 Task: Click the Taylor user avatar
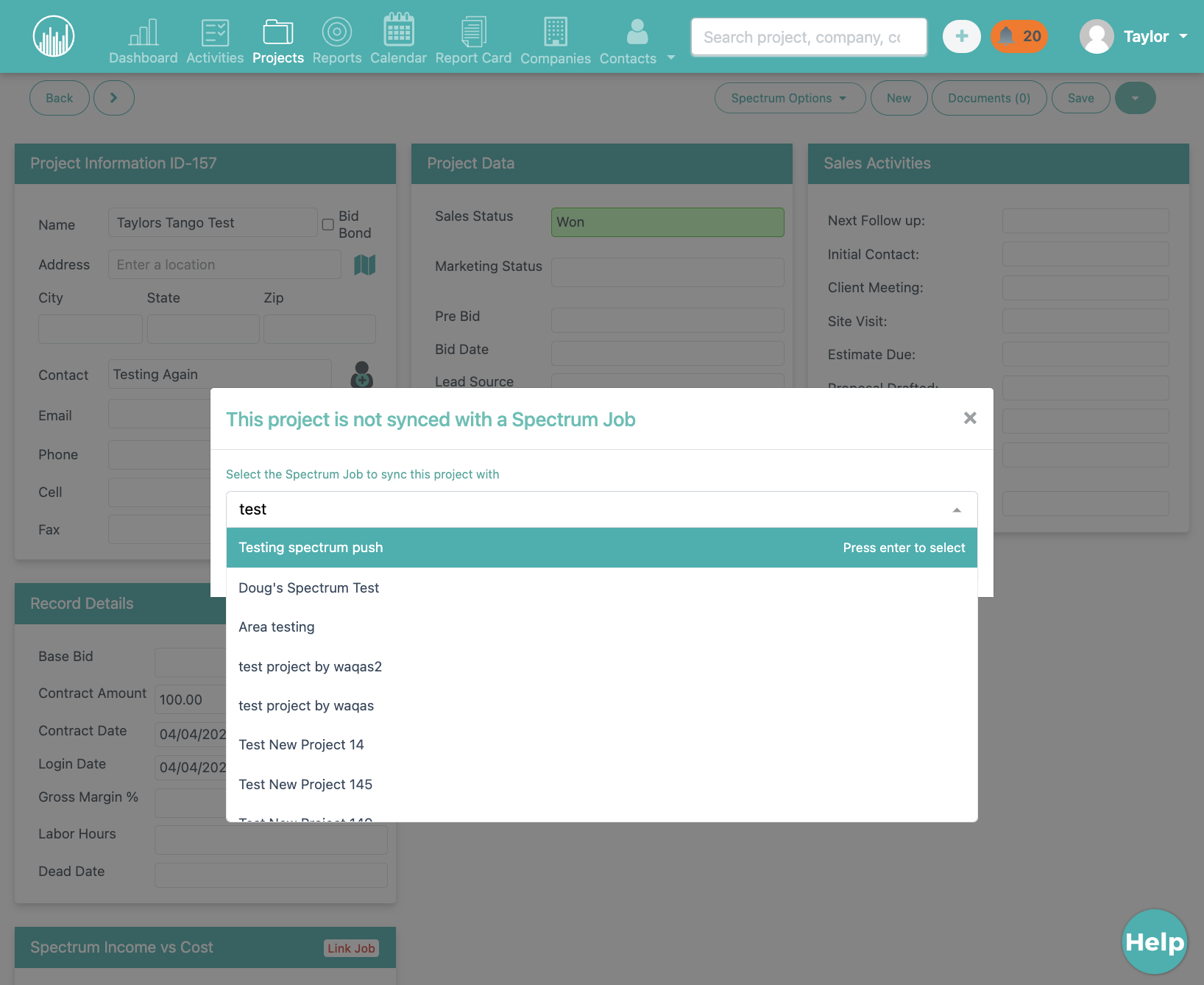point(1097,36)
